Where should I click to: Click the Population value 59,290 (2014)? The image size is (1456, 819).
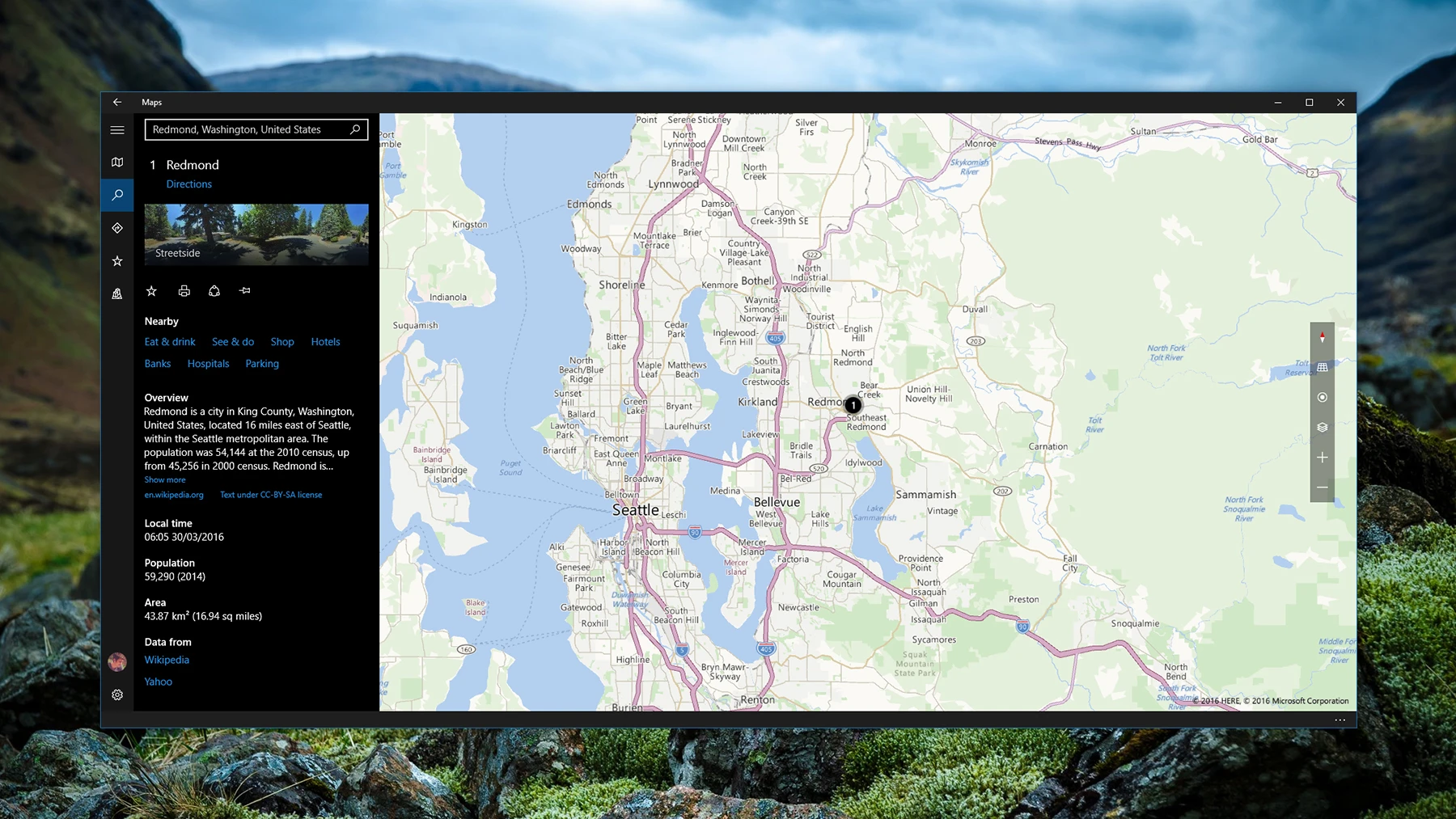[x=175, y=576]
